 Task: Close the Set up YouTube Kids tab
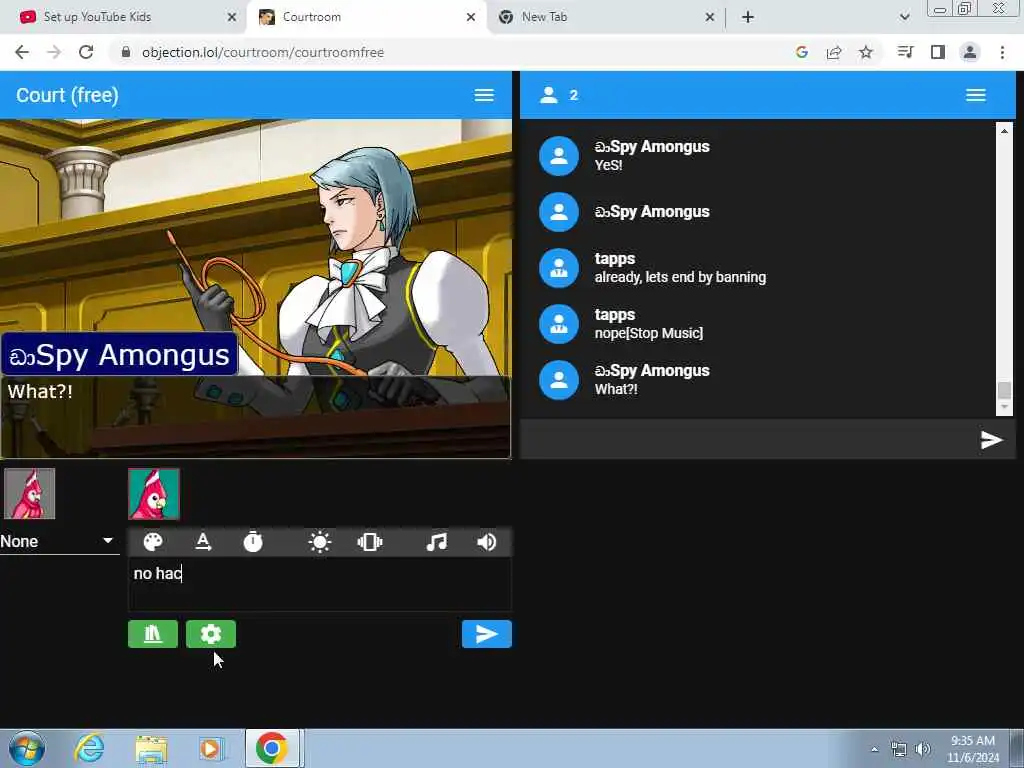(232, 18)
